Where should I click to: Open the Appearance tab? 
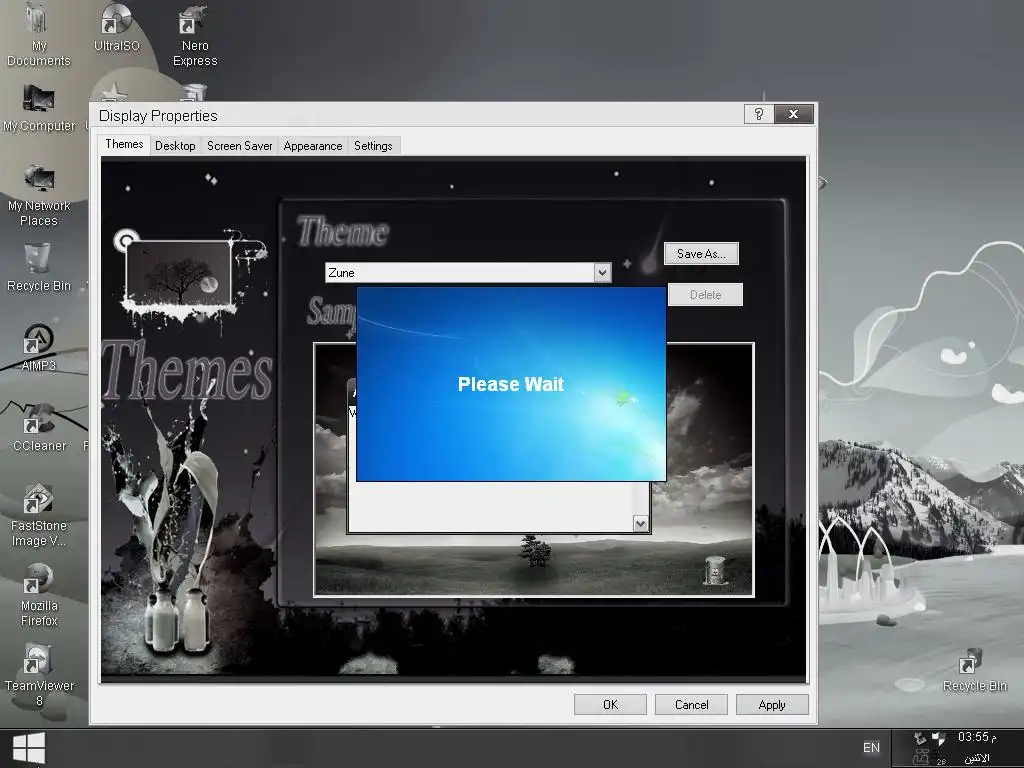[313, 146]
